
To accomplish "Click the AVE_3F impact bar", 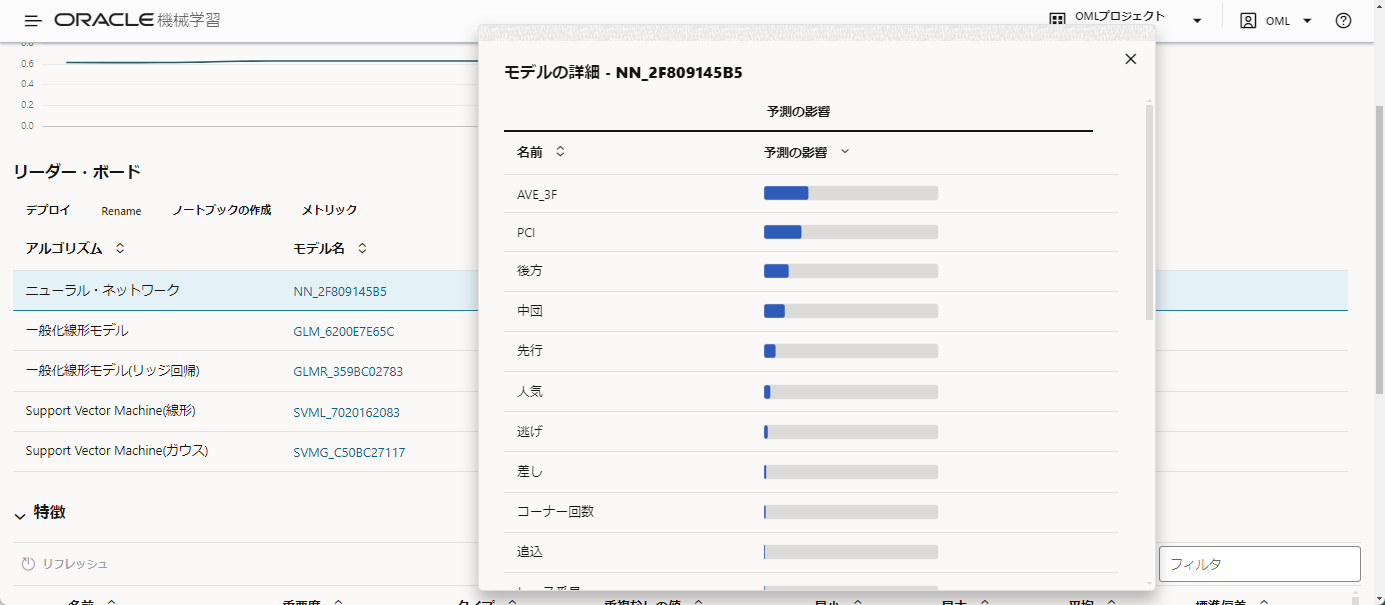I will (x=851, y=193).
